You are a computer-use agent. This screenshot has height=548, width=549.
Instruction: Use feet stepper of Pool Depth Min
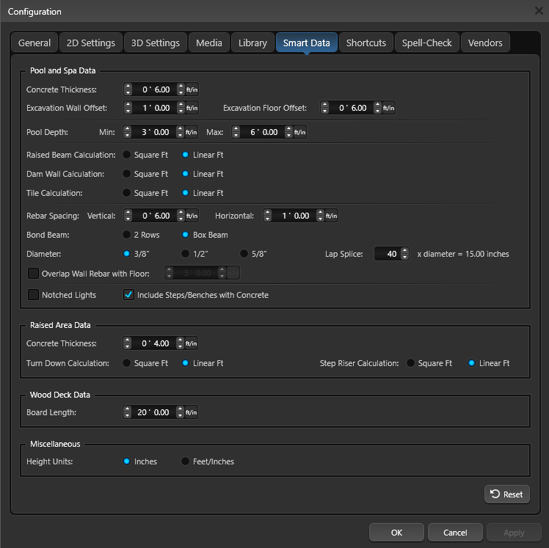[127, 132]
